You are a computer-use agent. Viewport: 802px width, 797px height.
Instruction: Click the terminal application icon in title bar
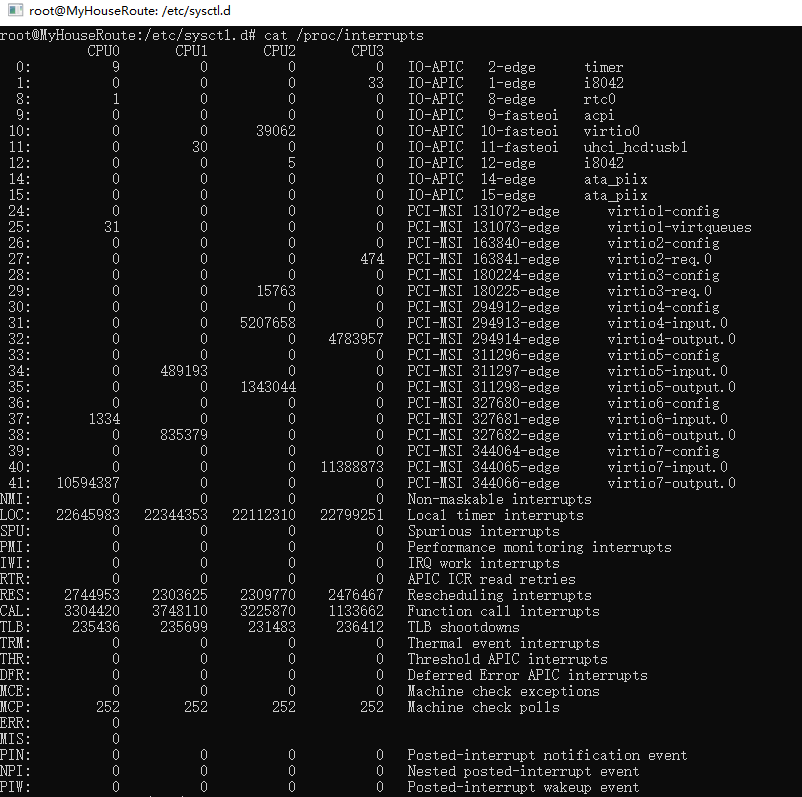(13, 11)
